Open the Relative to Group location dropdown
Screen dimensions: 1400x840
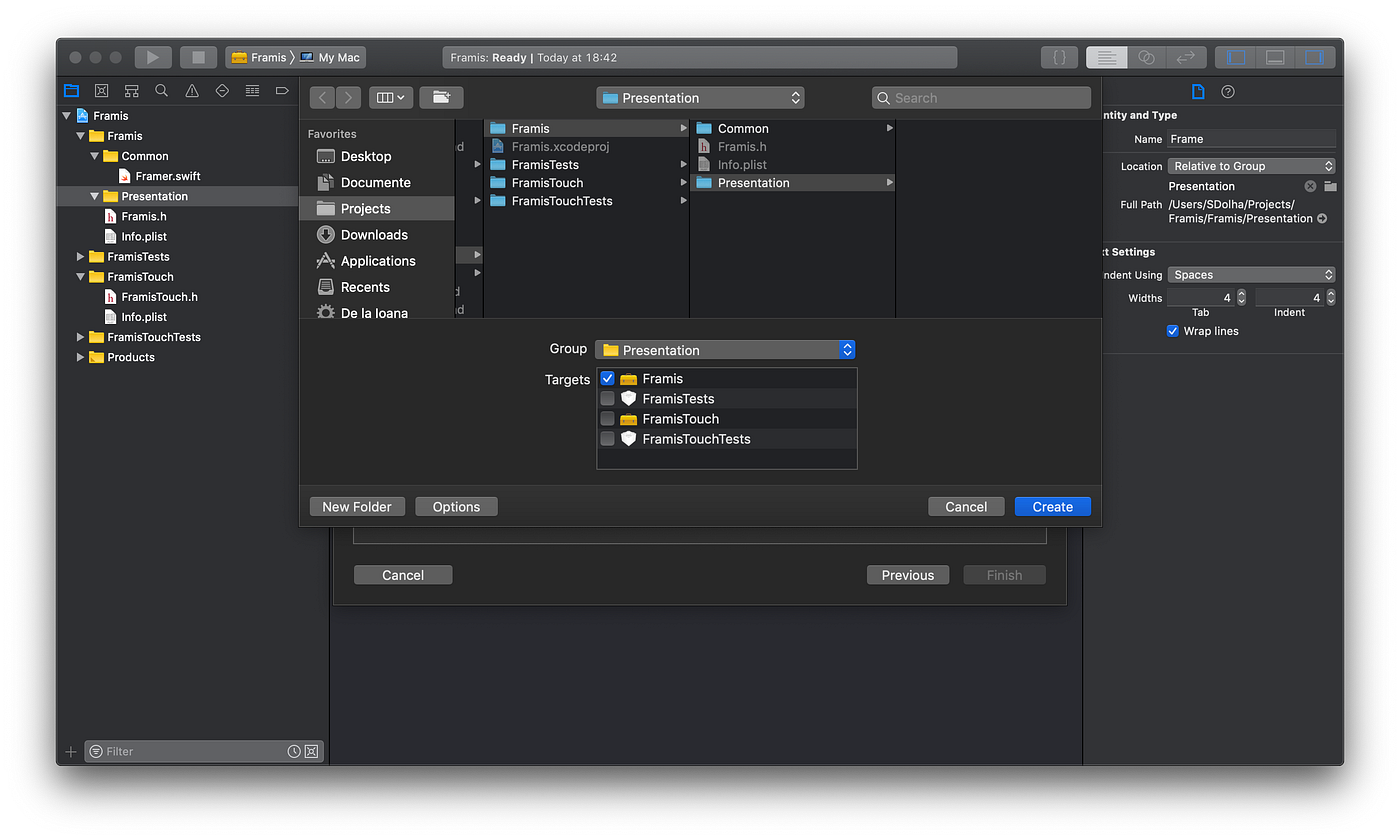1251,165
